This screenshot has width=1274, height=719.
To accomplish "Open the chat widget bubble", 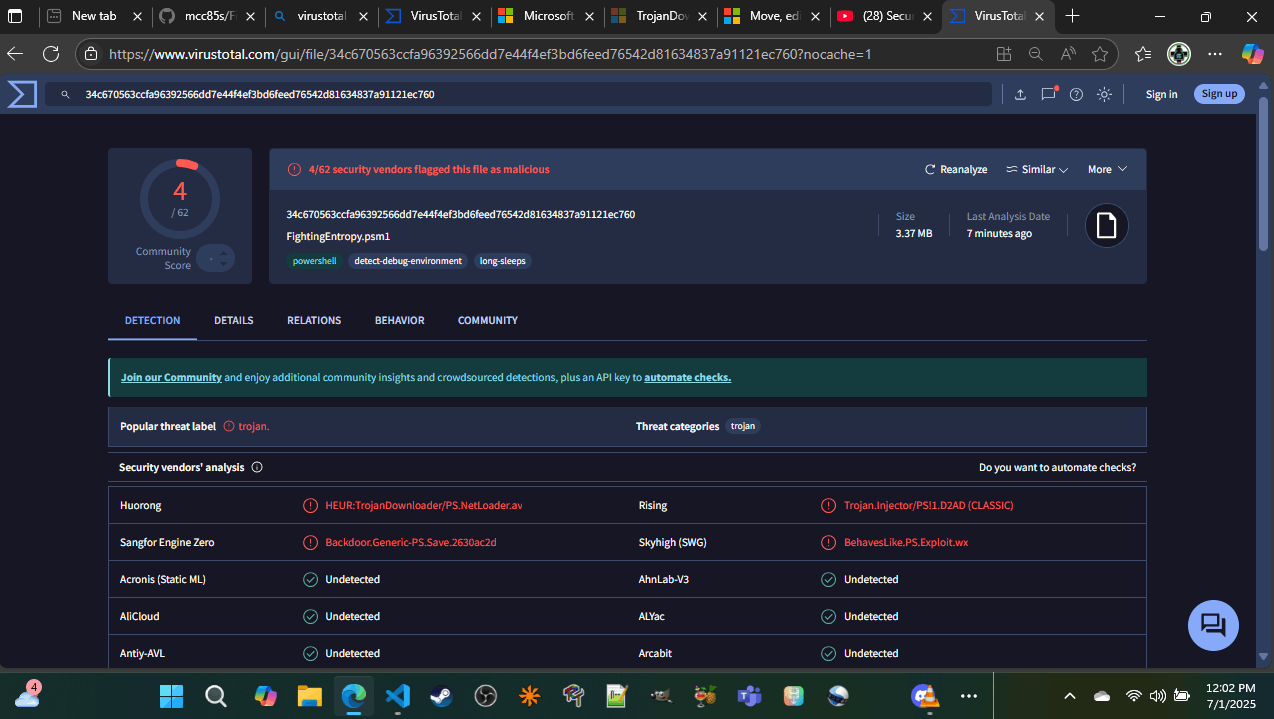I will coord(1213,624).
